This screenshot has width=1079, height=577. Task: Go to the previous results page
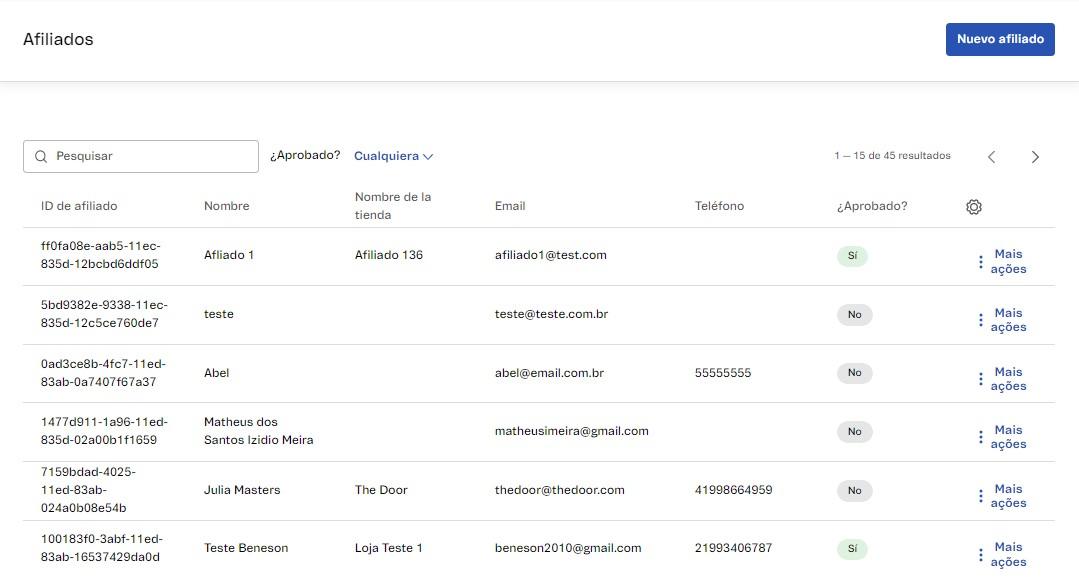tap(992, 157)
